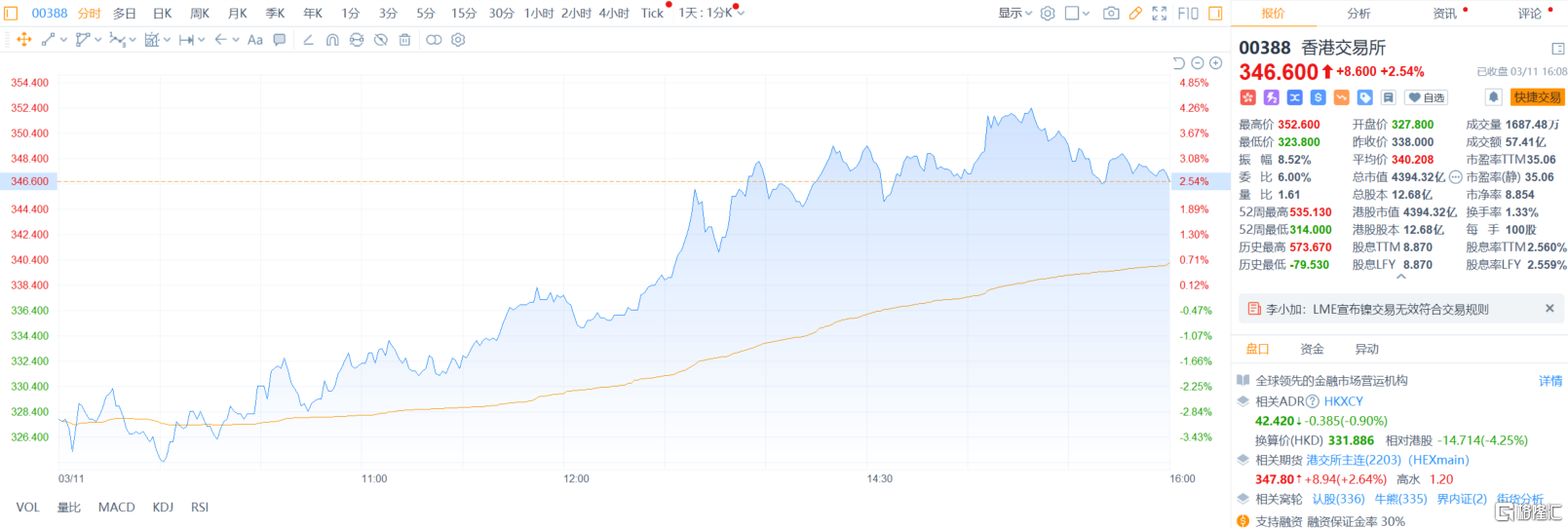1568x528 pixels.
Task: Toggle hide all drawings eye icon
Action: pyautogui.click(x=381, y=40)
